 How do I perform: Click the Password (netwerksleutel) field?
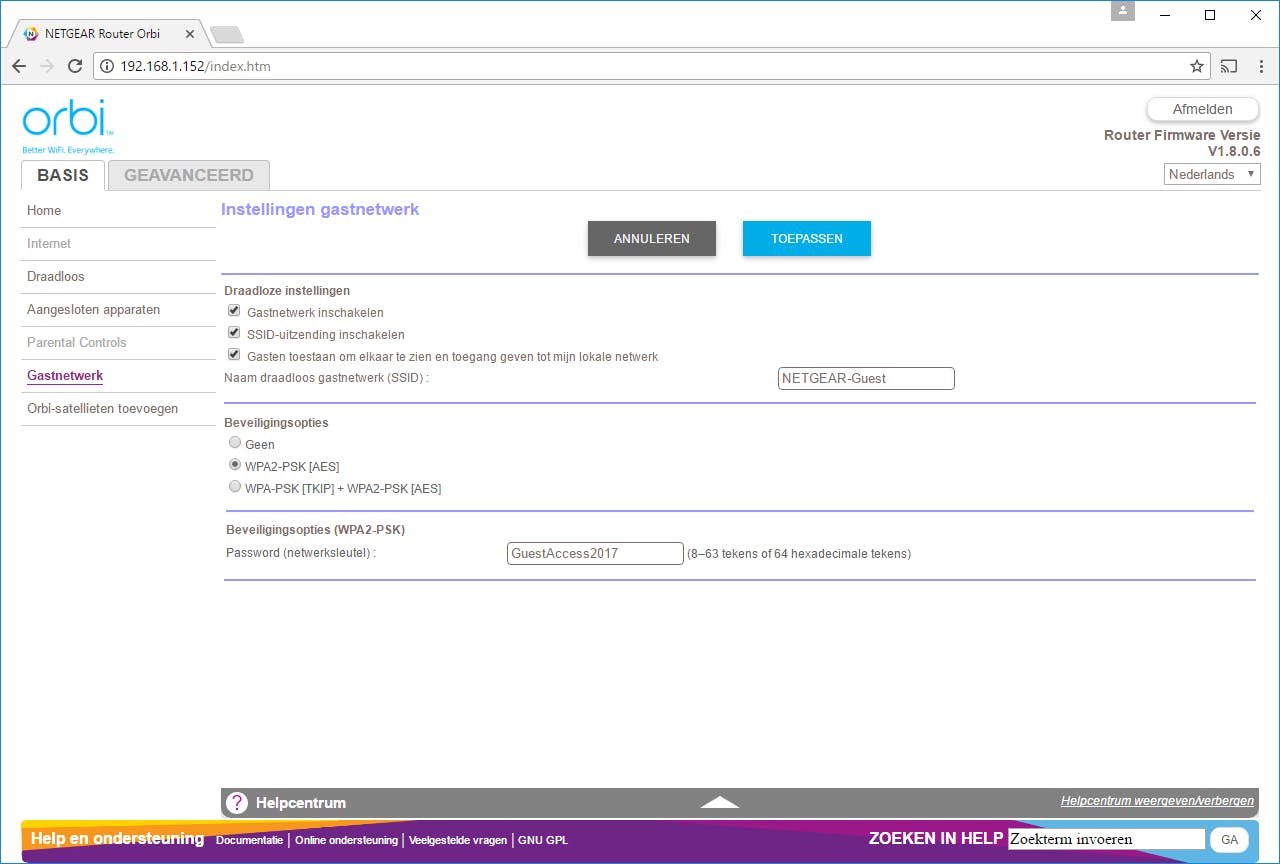click(x=595, y=553)
